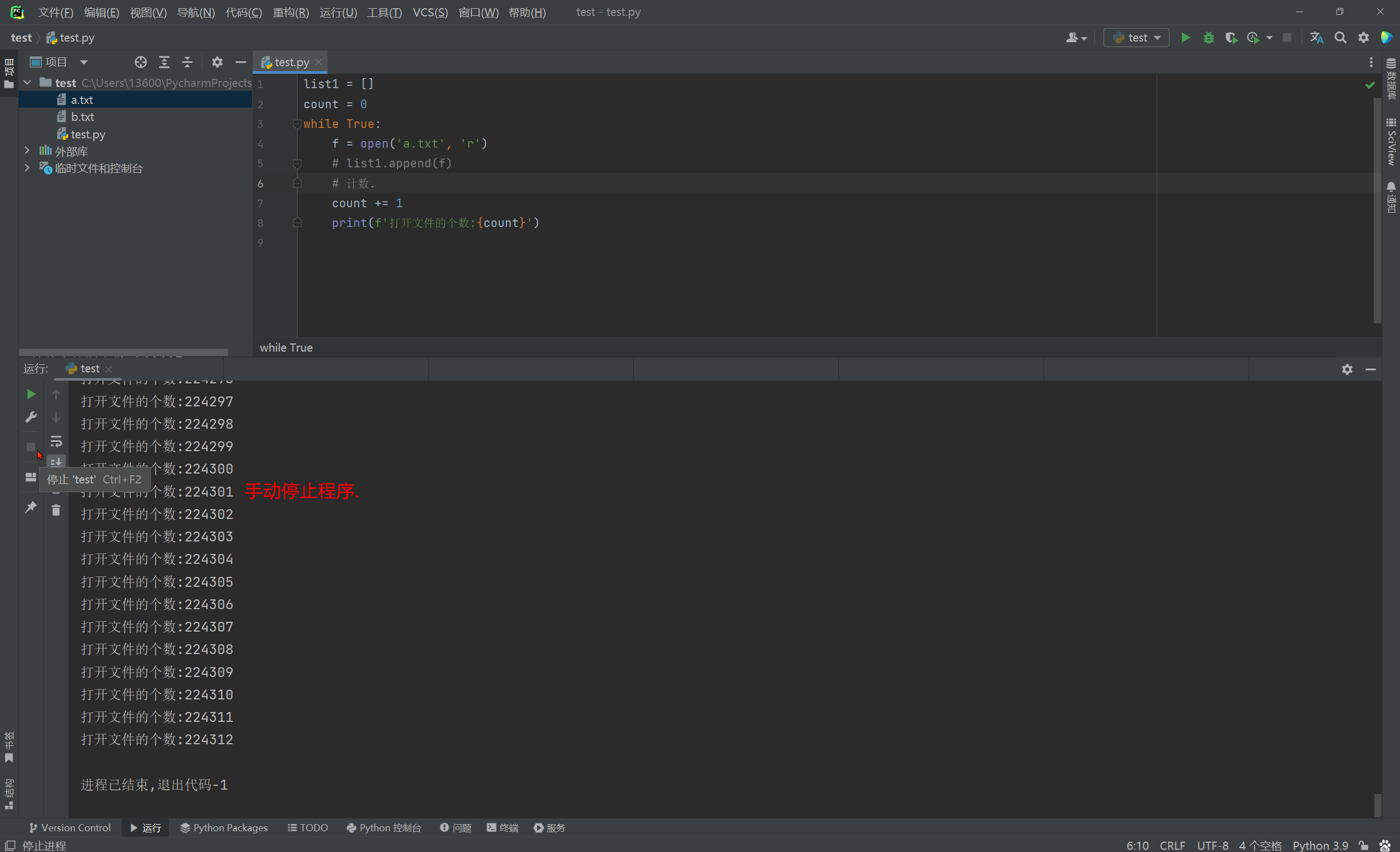Expand the 临时文件和控制台 node
Screen dimensions: 1400x852
tap(27, 167)
